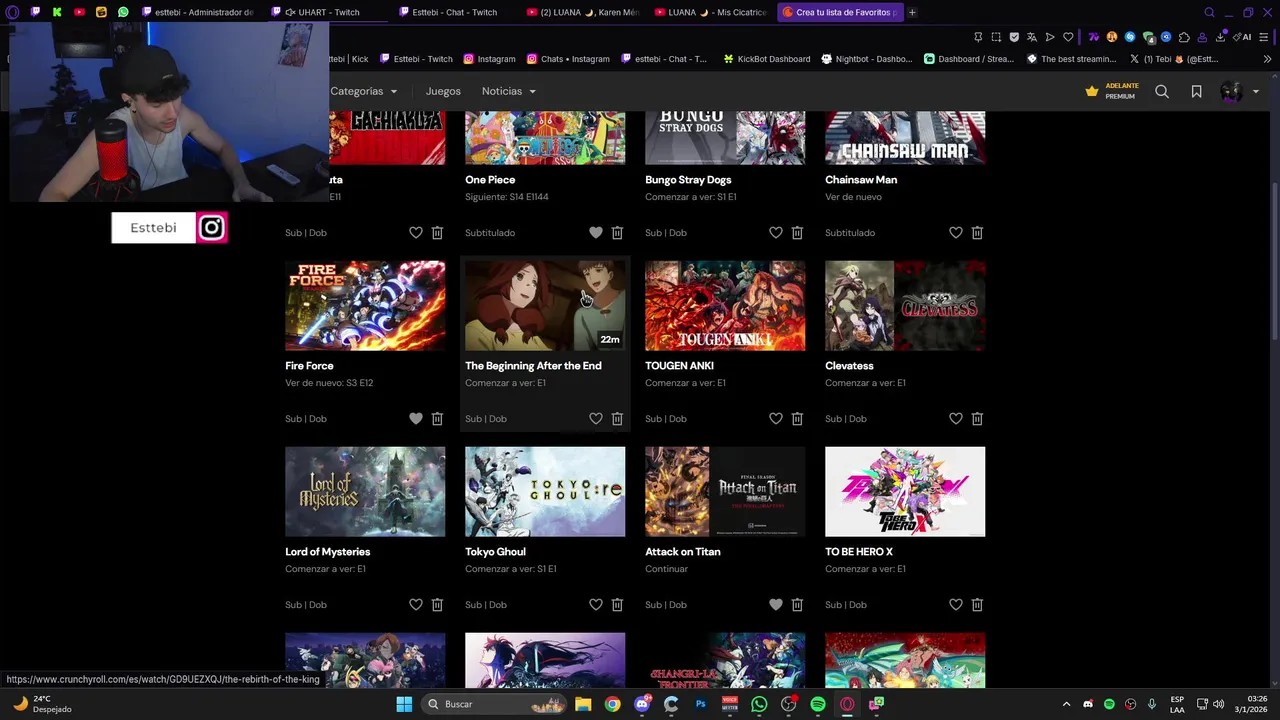Viewport: 1280px width, 720px height.
Task: Expand the Categorías dropdown
Action: pos(364,91)
